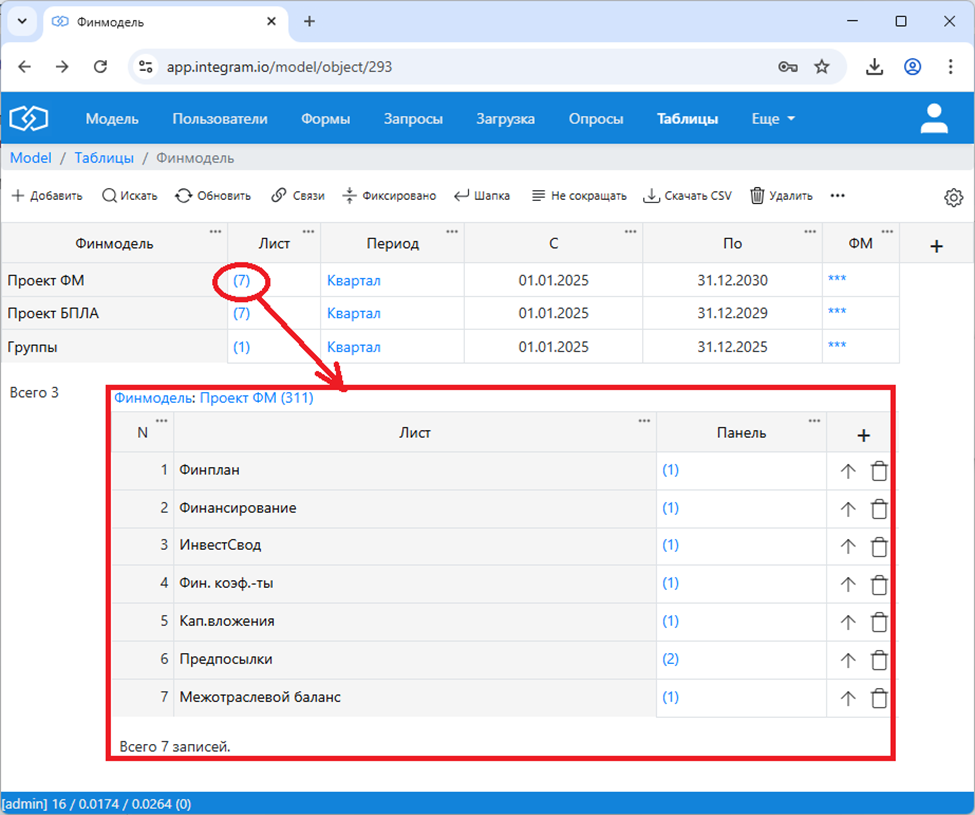Click the Скачать CSV download button
The height and width of the screenshot is (815, 975).
[687, 196]
